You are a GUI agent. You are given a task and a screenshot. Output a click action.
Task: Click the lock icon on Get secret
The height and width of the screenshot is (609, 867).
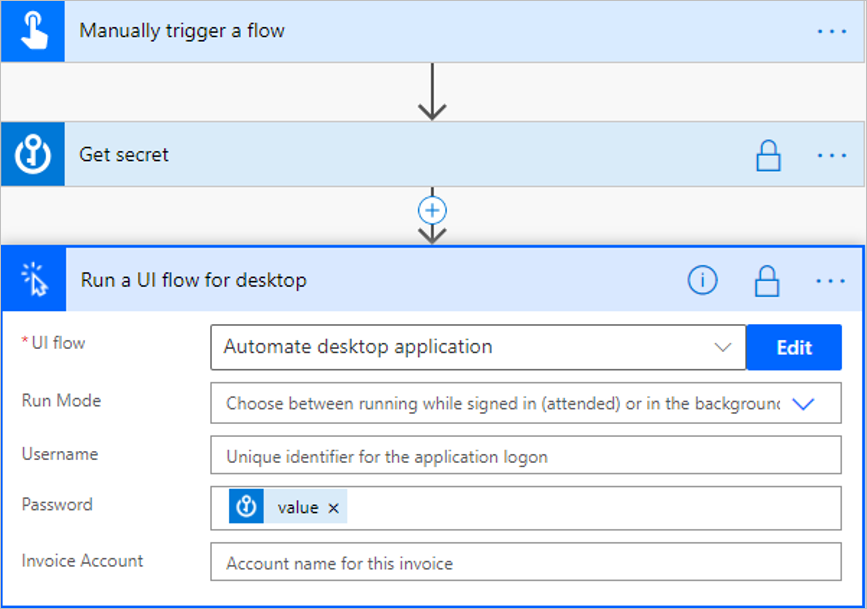768,155
